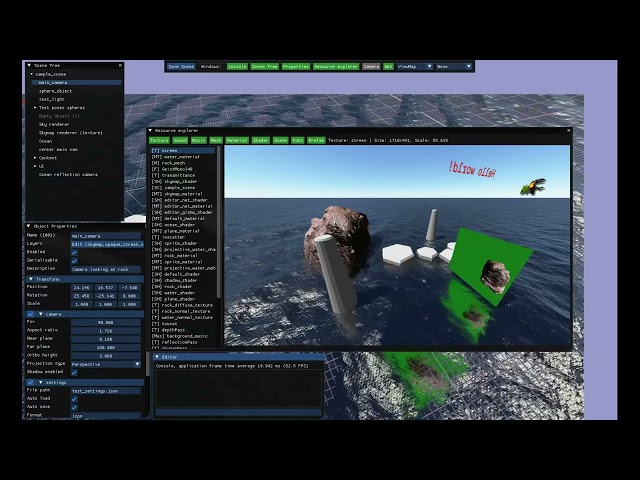This screenshot has width=640, height=480.
Task: Select the Texture resource filter
Action: (x=159, y=140)
